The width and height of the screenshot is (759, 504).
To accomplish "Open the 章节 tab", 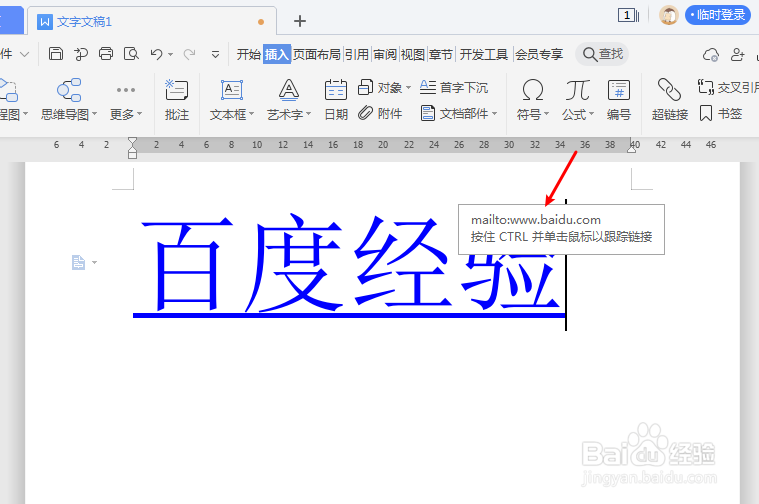I will pyautogui.click(x=441, y=54).
